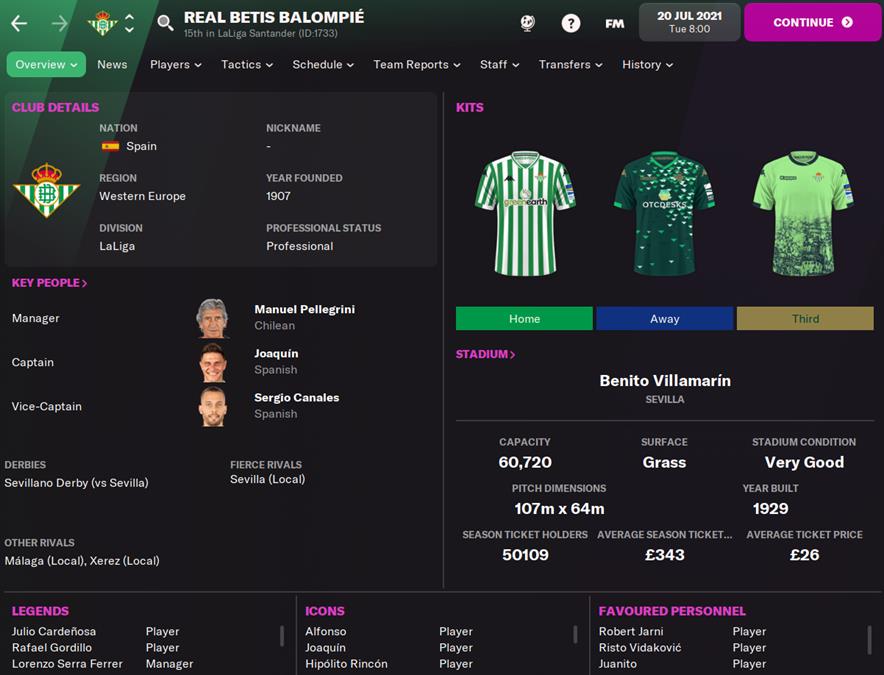Click the £26 average ticket price
The width and height of the screenshot is (884, 675).
[x=805, y=555]
